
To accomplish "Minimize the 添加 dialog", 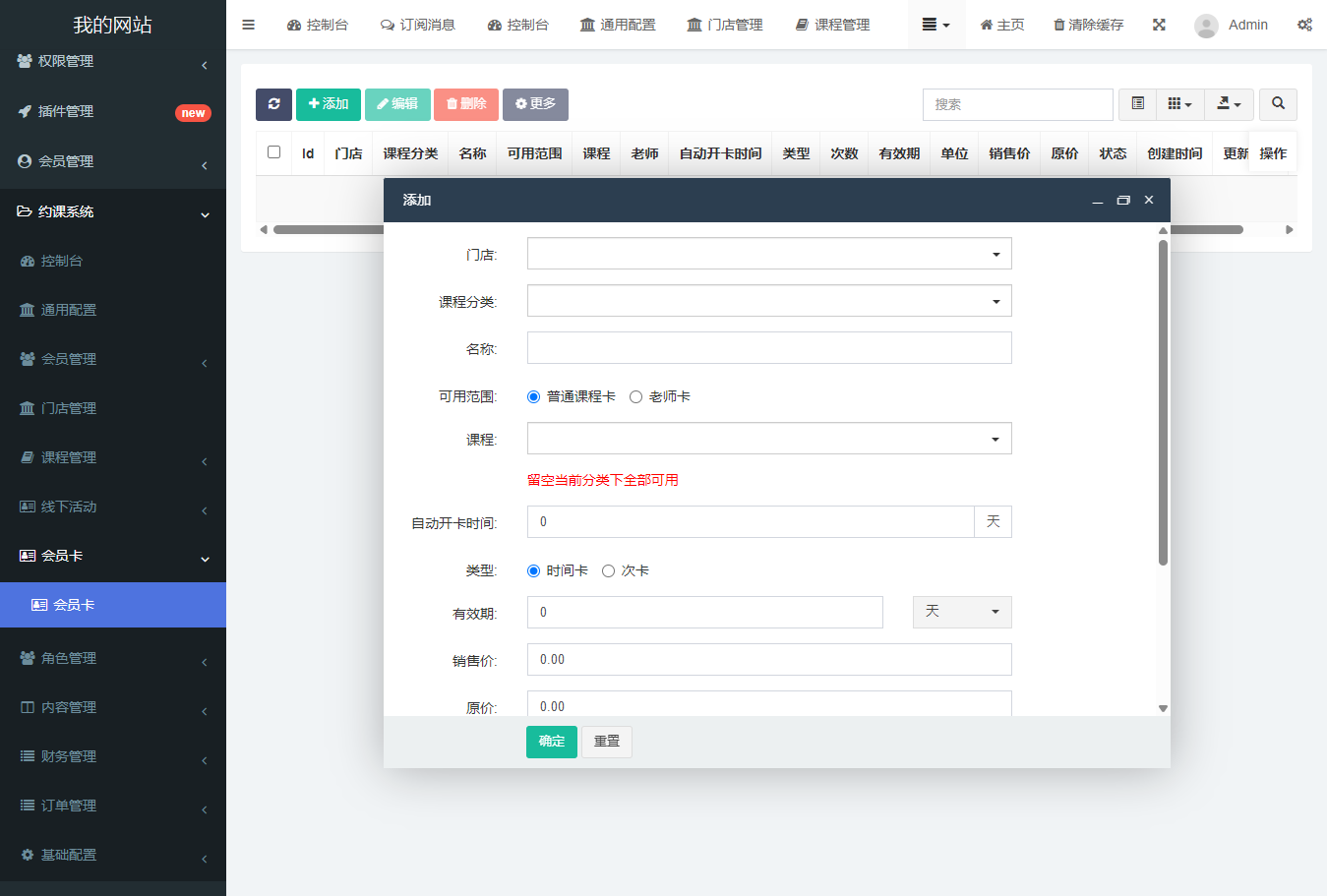I will [x=1098, y=201].
